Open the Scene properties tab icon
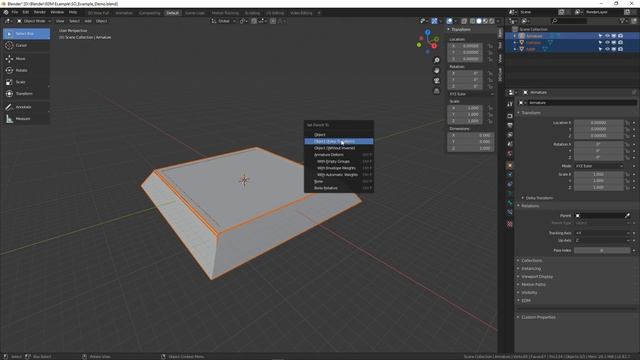Screen dimensions: 640x360 point(510,144)
